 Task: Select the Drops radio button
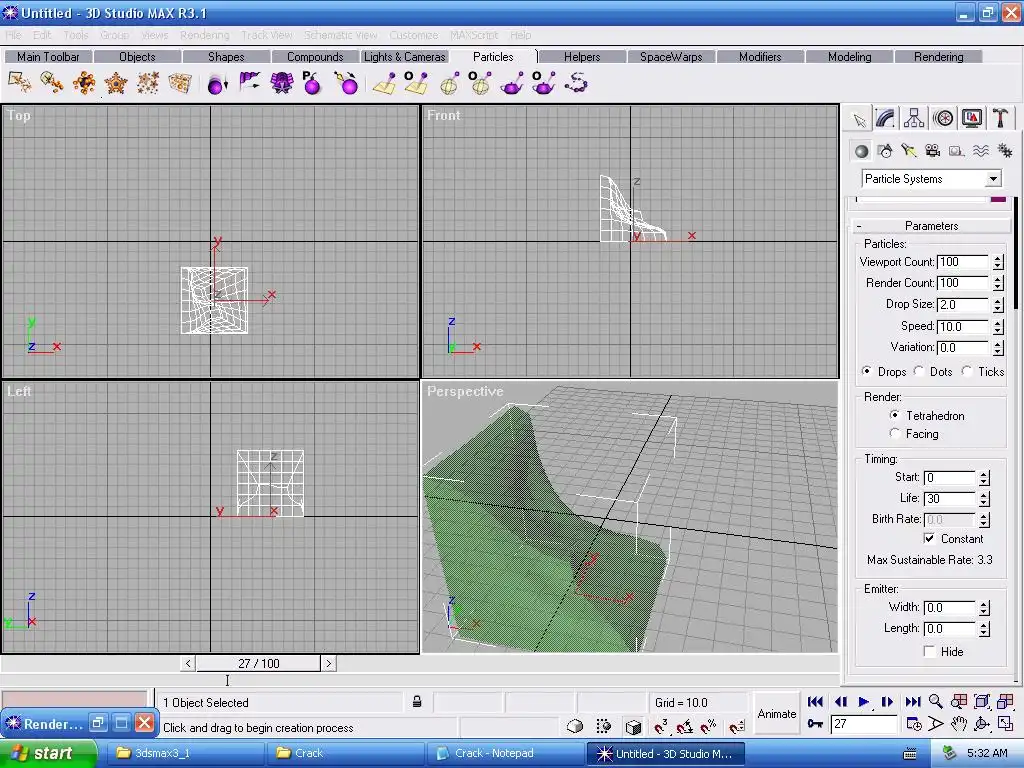click(866, 371)
